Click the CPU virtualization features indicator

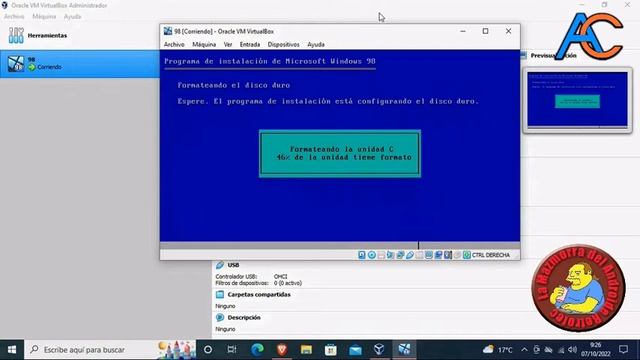(x=448, y=255)
